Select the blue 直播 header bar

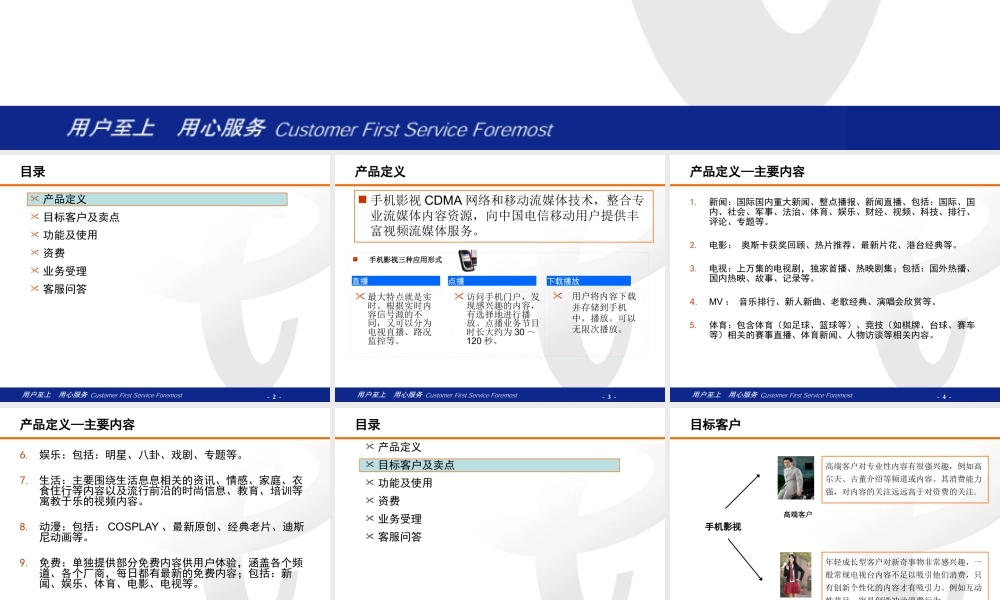(396, 281)
